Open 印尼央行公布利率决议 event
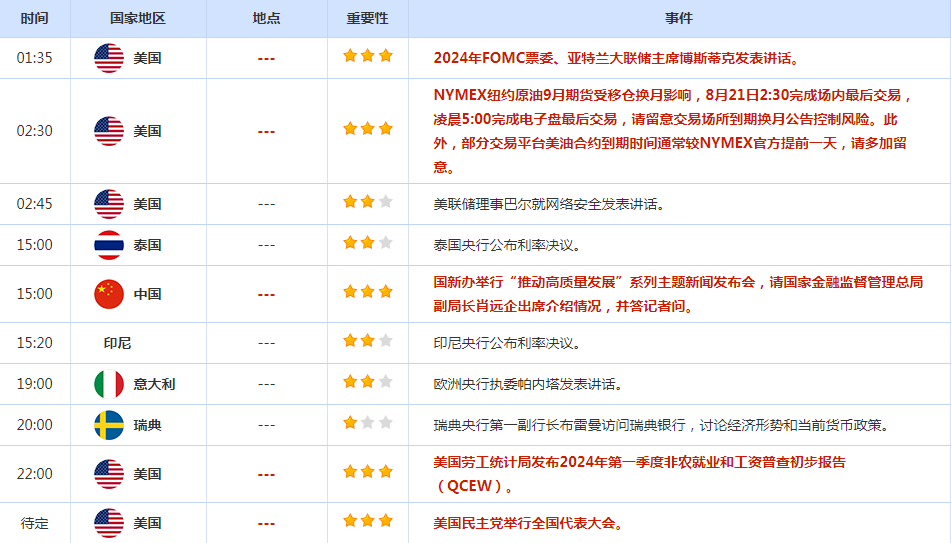Viewport: 951px width, 543px height. [x=508, y=343]
